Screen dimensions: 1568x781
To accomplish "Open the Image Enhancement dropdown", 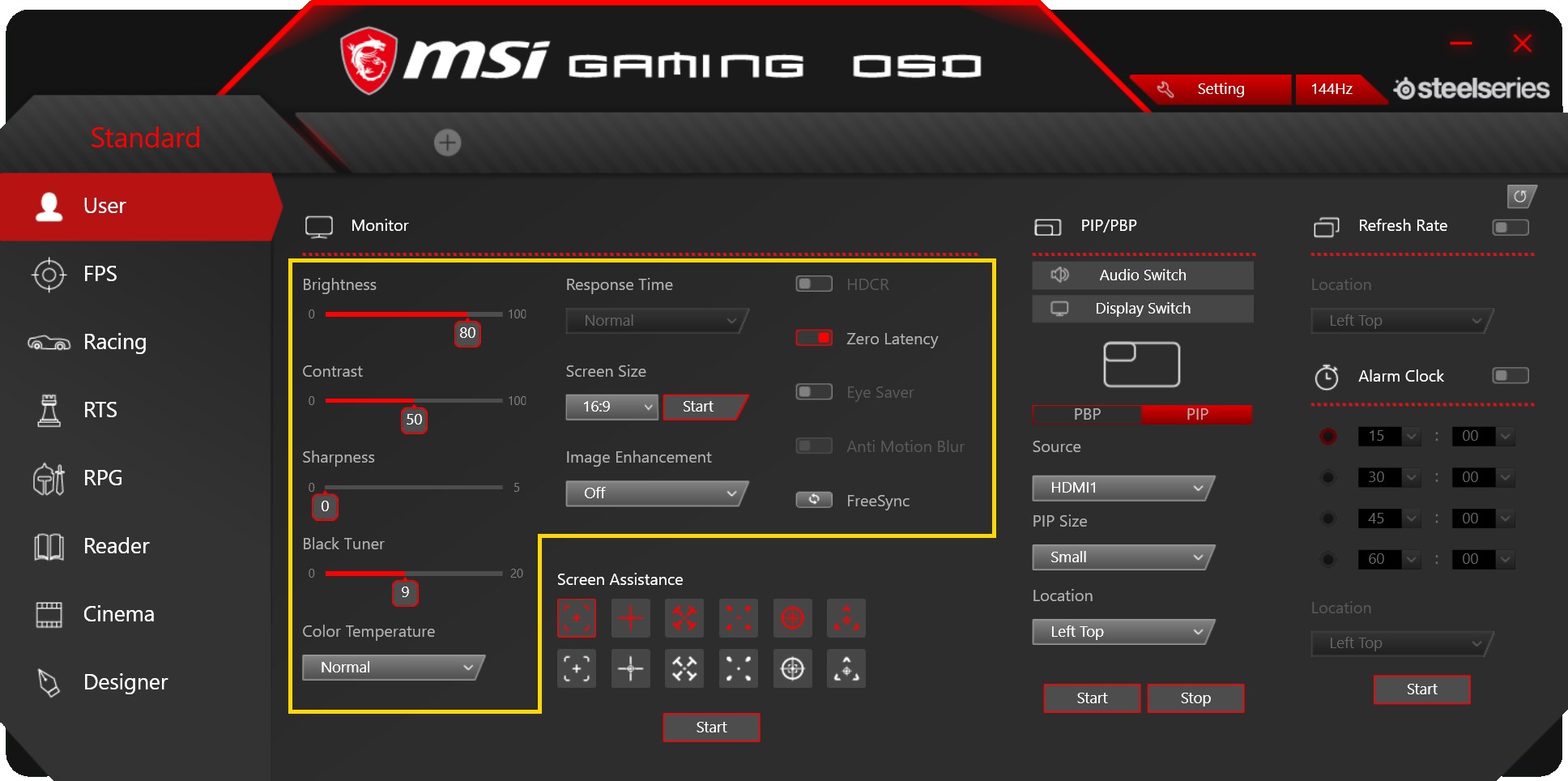I will 657,493.
